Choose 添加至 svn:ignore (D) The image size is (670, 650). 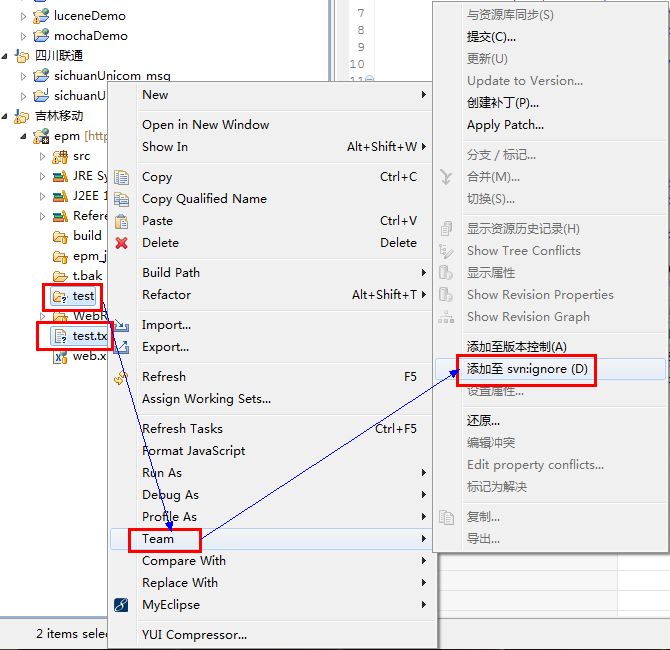coord(550,369)
